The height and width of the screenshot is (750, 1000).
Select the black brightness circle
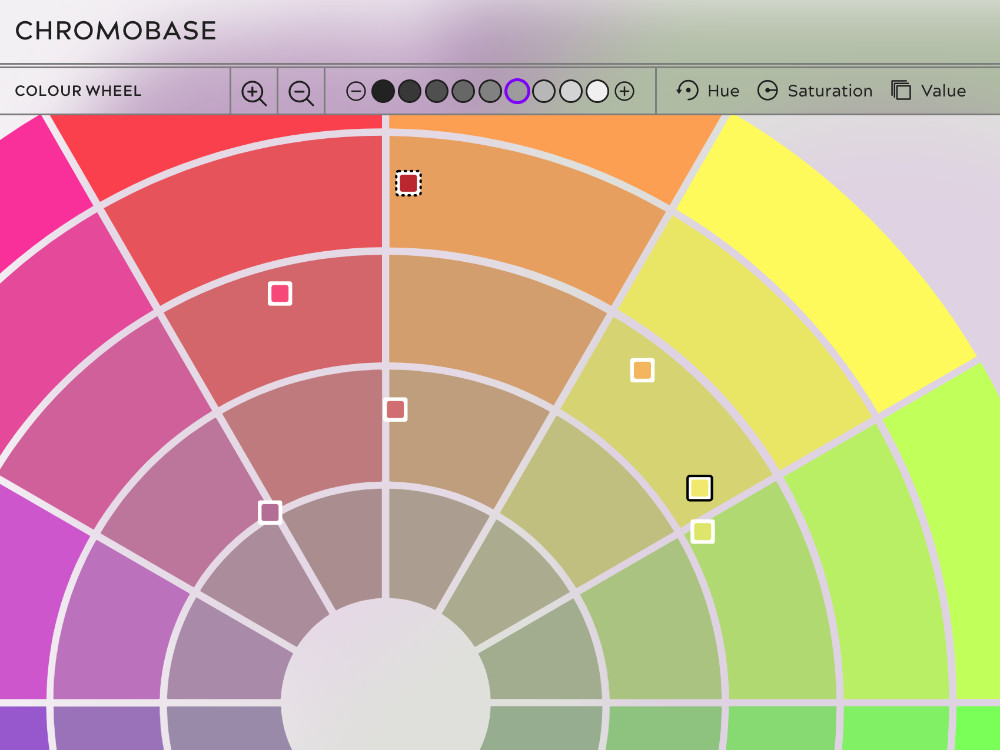pos(383,91)
